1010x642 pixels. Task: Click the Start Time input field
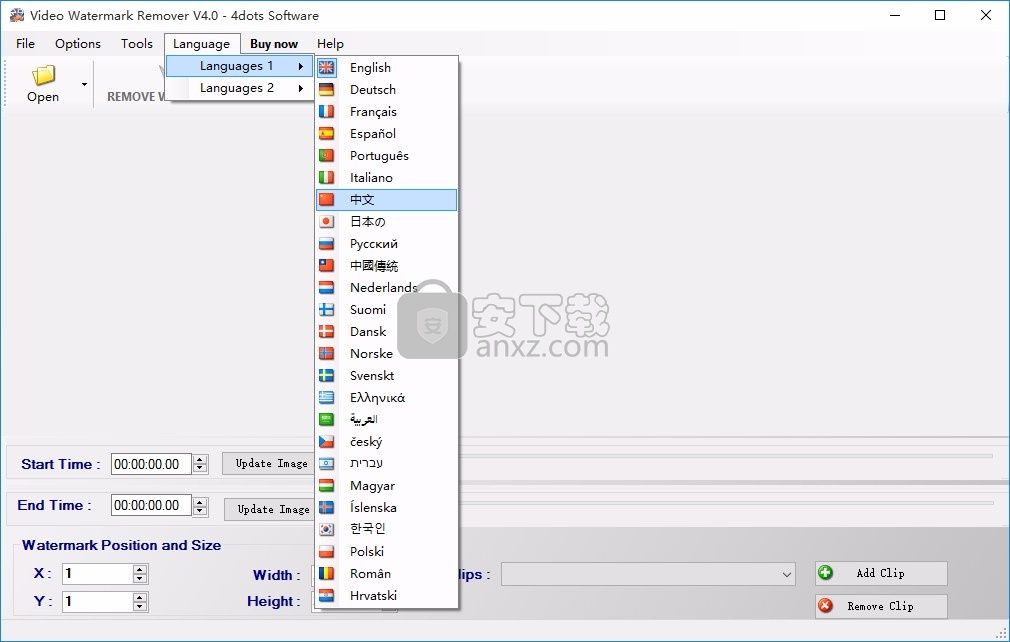151,464
